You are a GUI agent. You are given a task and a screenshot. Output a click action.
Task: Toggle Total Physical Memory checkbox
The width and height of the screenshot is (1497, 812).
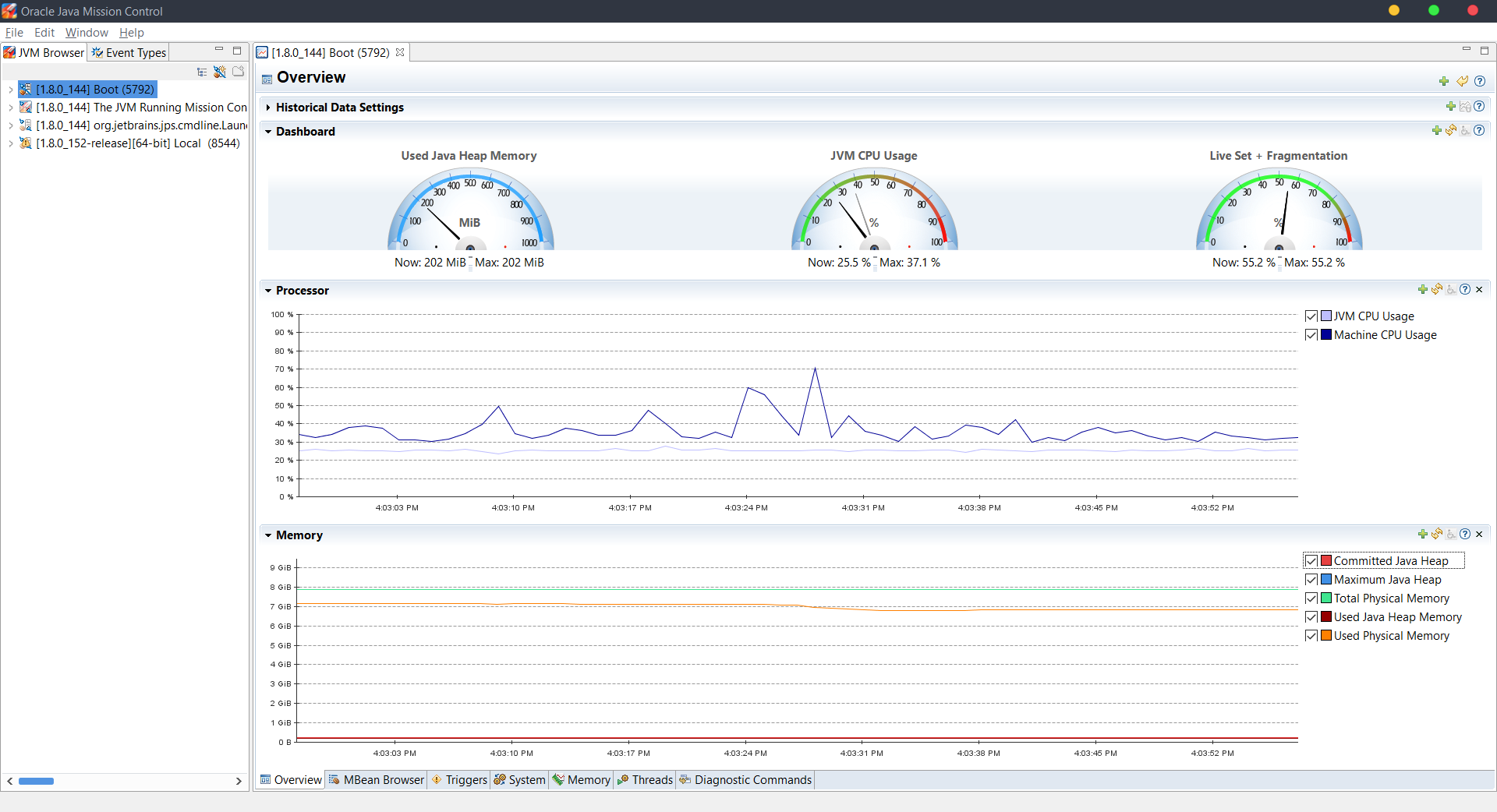click(1311, 598)
